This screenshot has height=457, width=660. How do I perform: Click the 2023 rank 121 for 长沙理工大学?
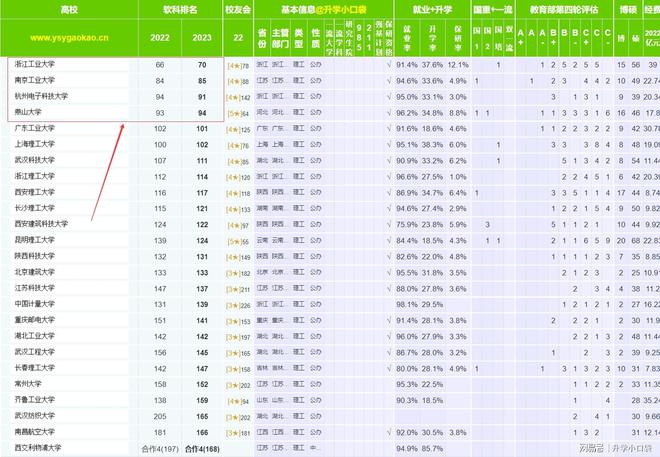pos(202,209)
